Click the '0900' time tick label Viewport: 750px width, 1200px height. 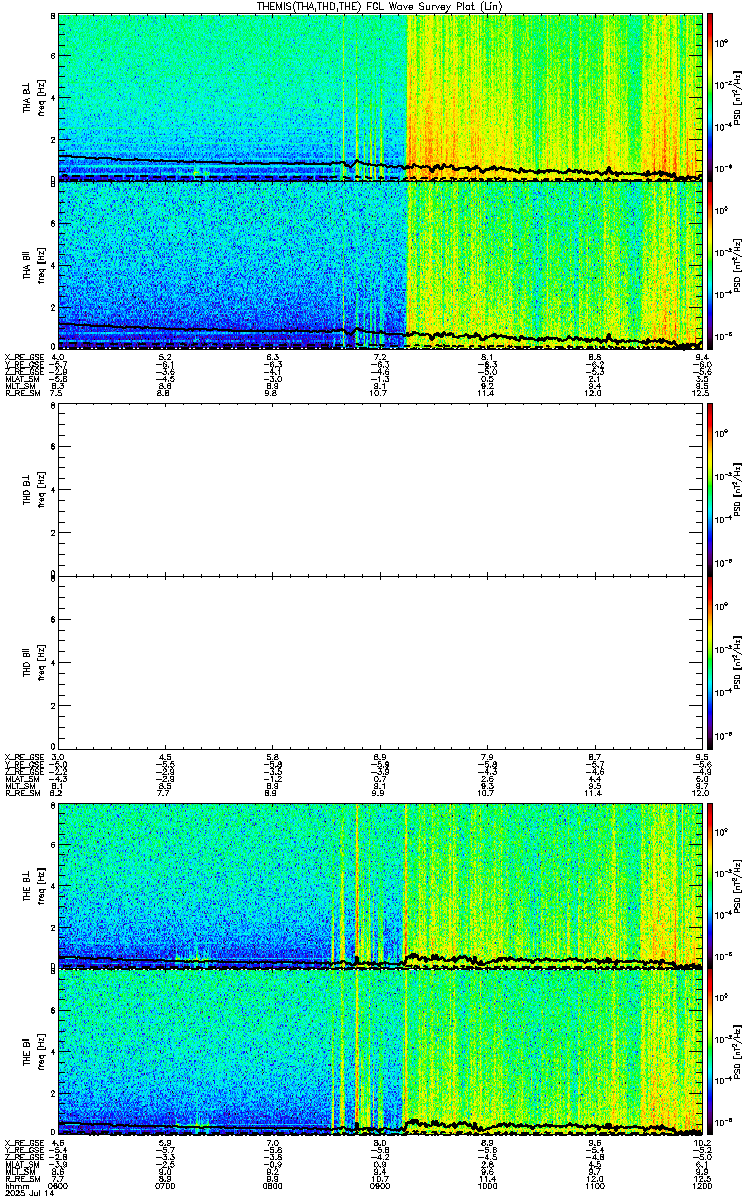pyautogui.click(x=380, y=1186)
